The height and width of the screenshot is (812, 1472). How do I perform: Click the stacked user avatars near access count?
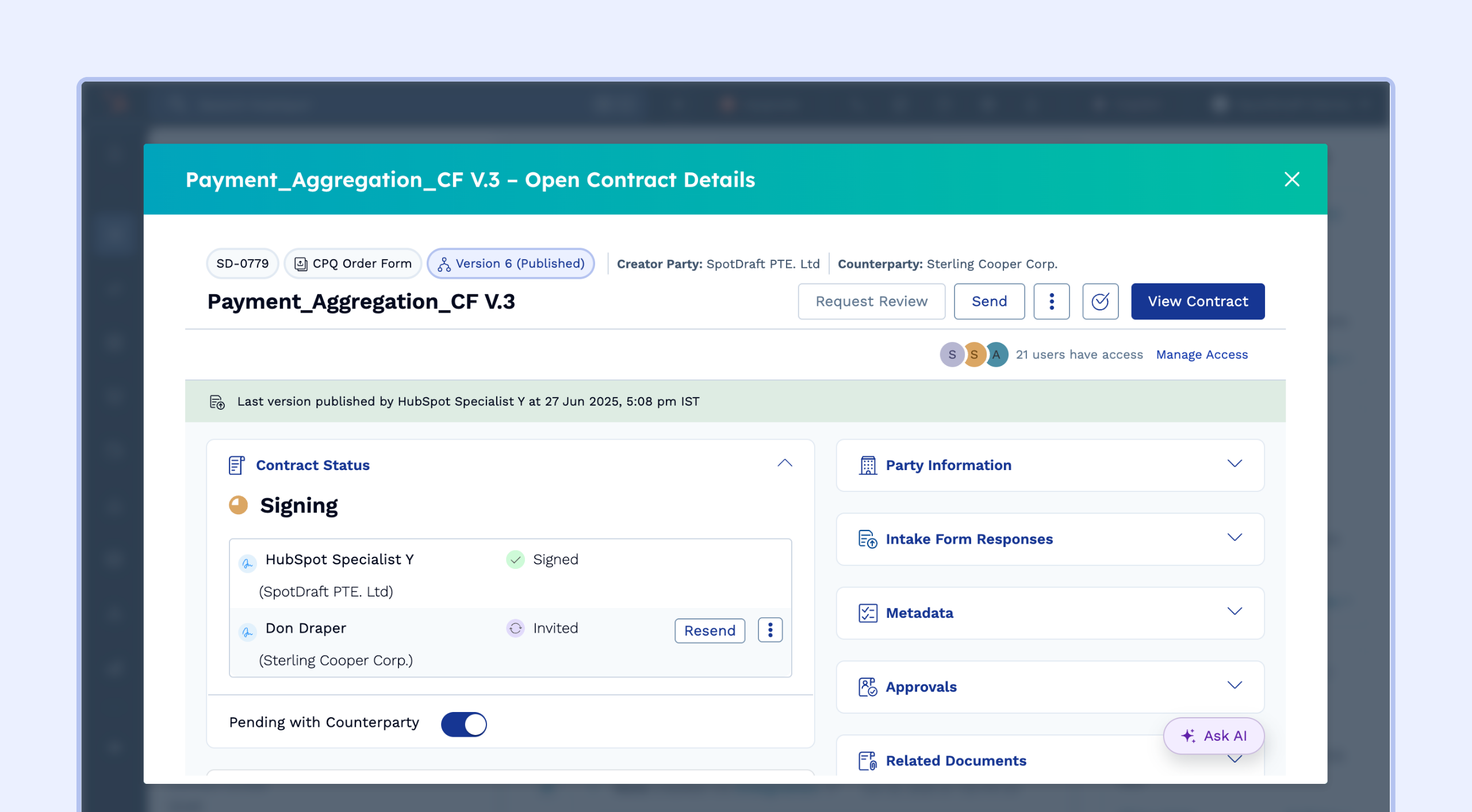point(974,355)
